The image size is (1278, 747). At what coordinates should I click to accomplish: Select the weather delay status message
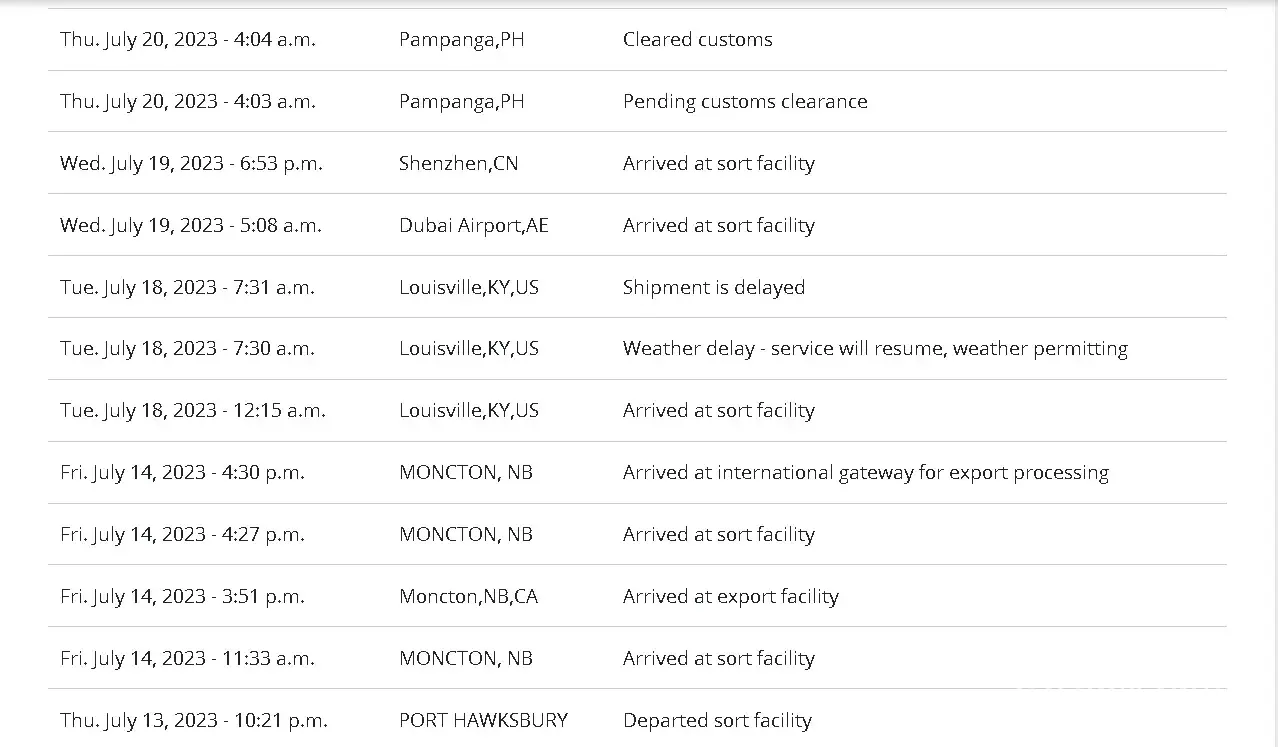click(875, 349)
